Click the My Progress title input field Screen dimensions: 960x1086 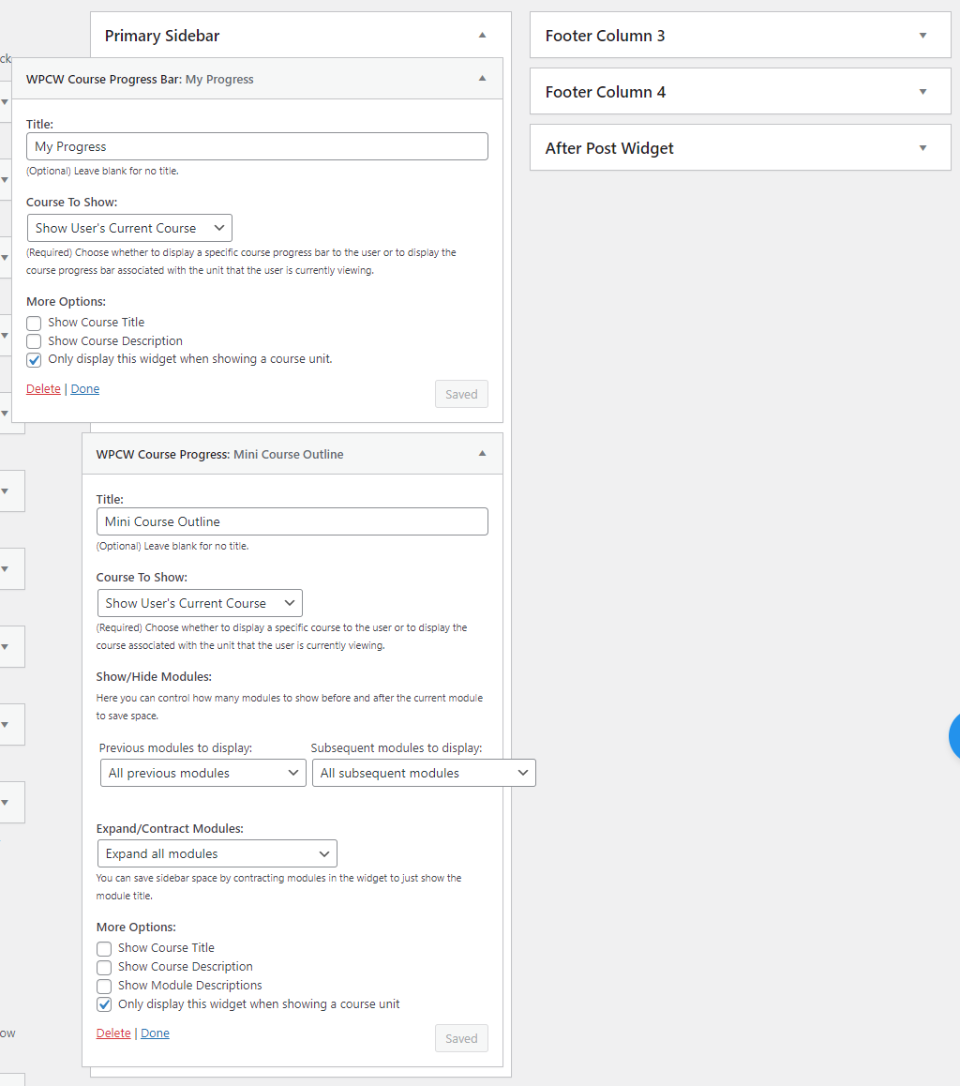pyautogui.click(x=257, y=147)
